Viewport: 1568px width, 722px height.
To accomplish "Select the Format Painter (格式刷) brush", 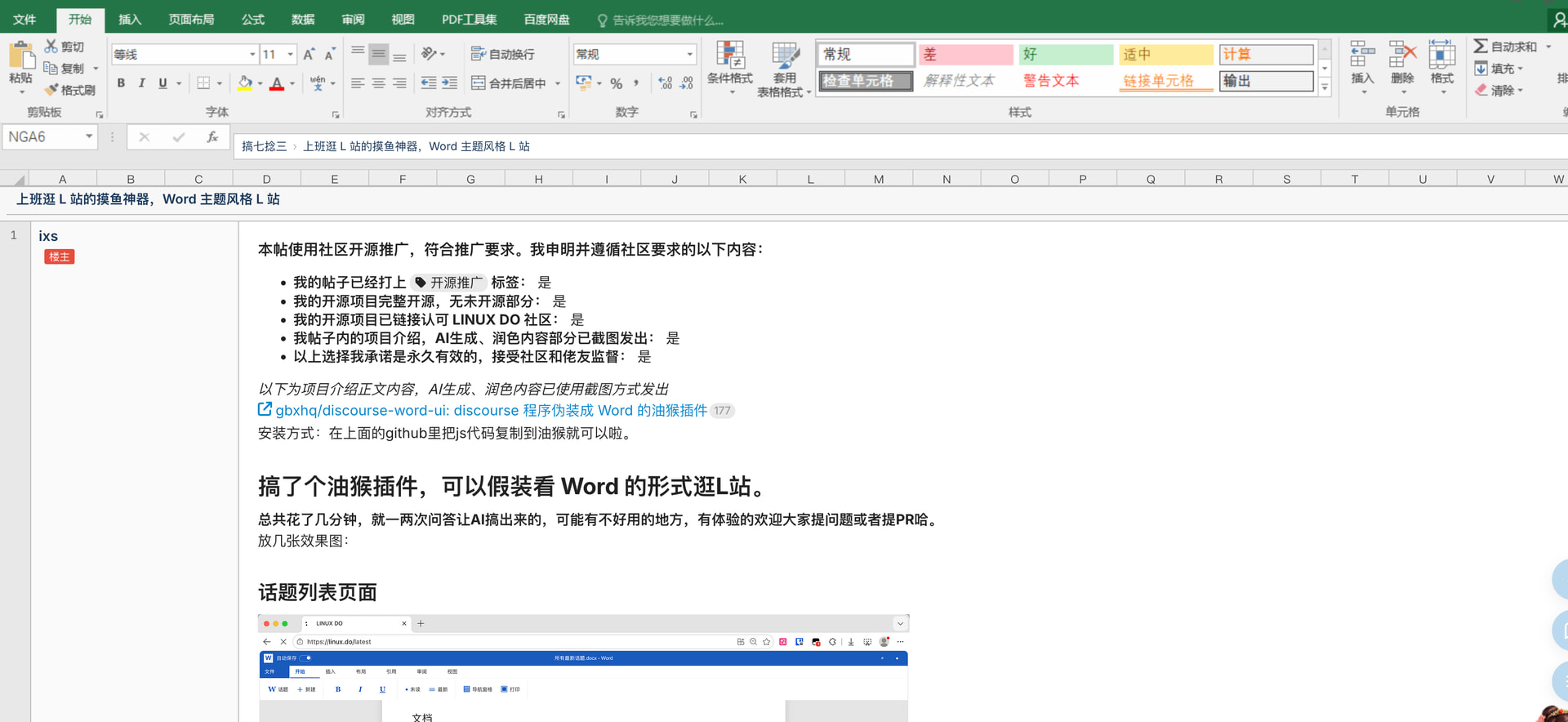I will [51, 90].
